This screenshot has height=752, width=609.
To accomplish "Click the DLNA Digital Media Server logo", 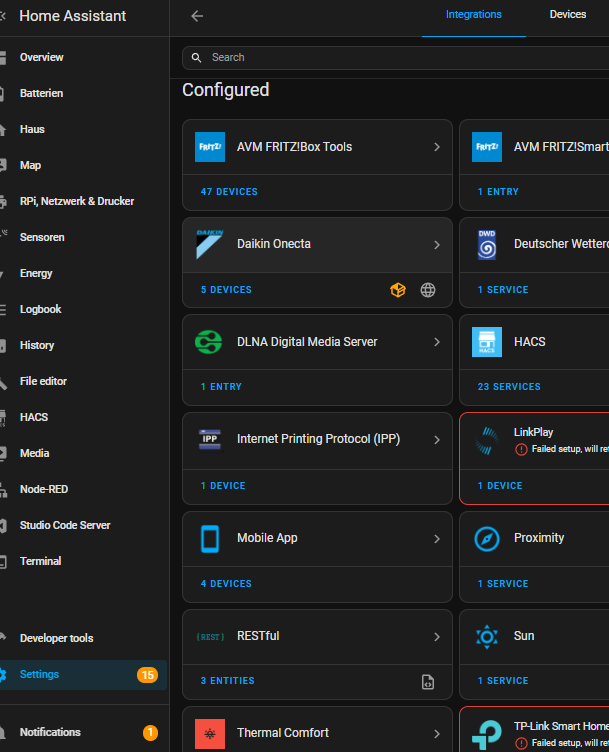I will click(x=210, y=342).
